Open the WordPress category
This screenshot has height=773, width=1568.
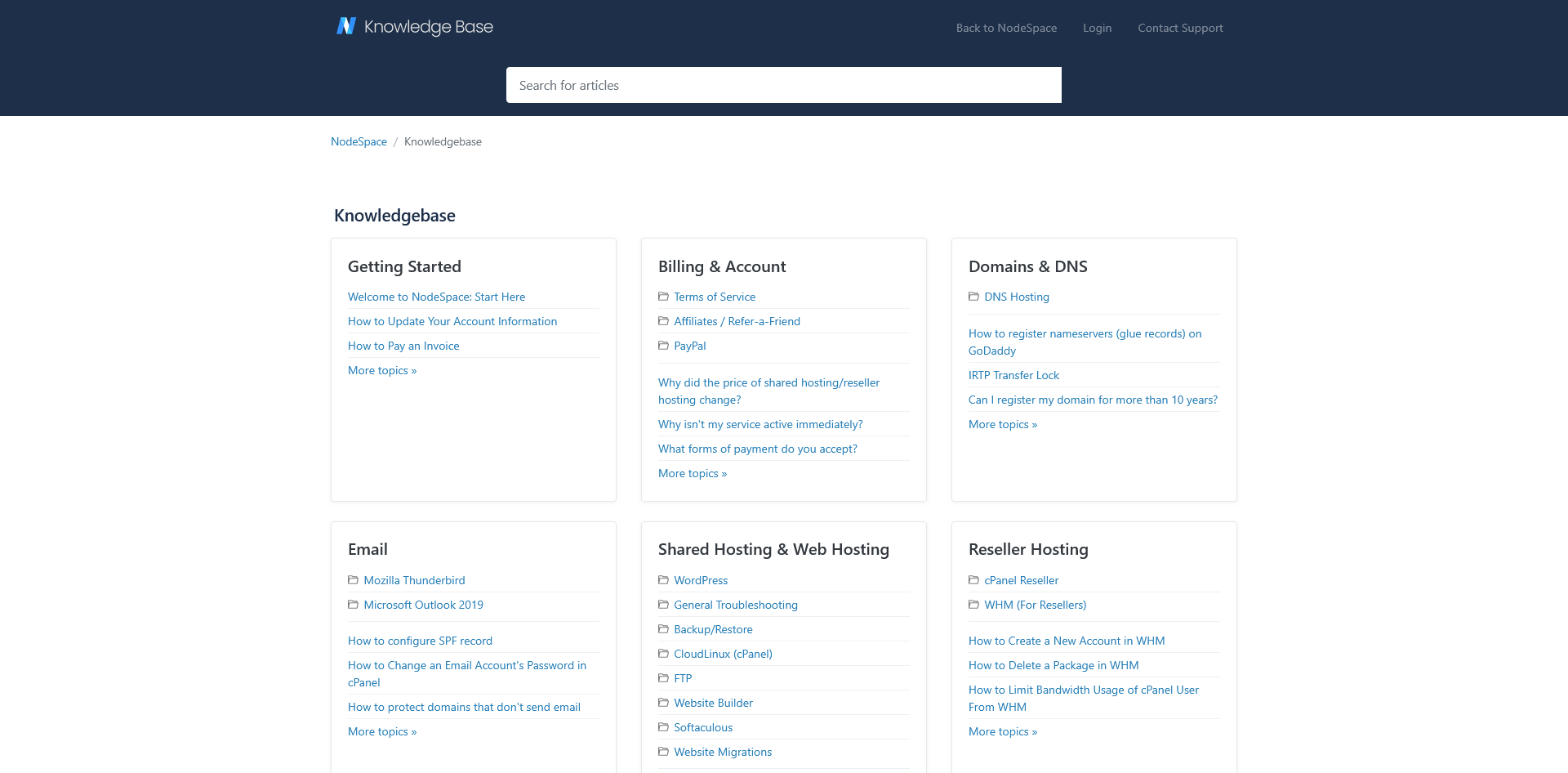coord(701,580)
